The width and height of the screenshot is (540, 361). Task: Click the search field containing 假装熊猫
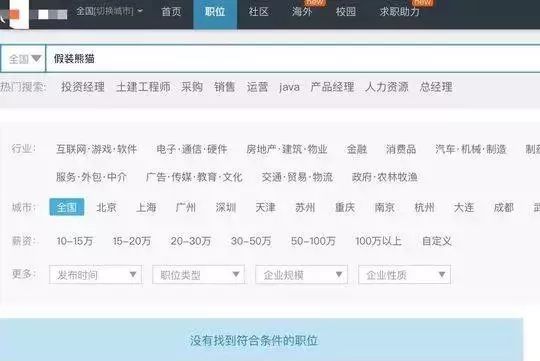[293, 59]
